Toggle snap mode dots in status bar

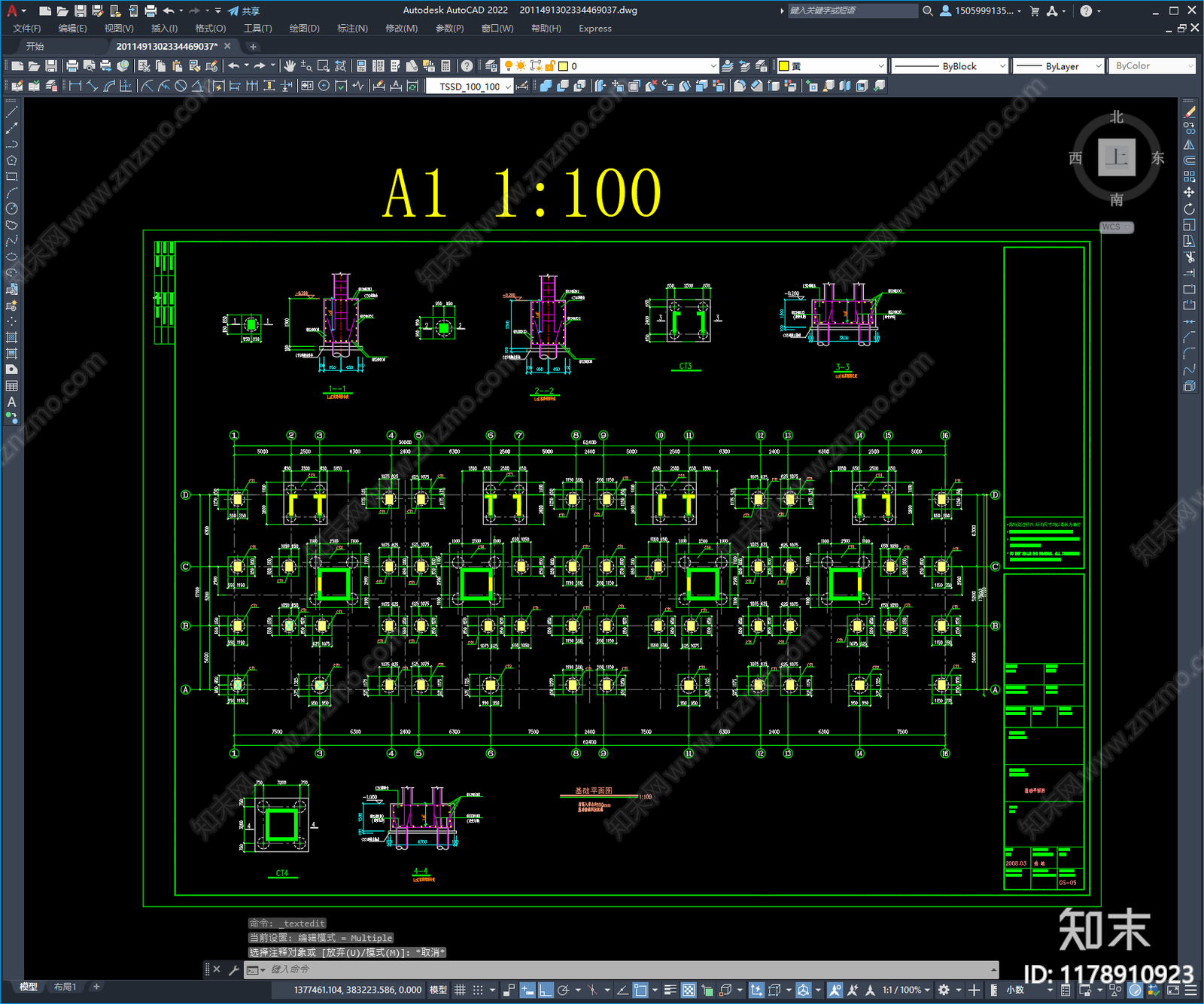(x=477, y=990)
